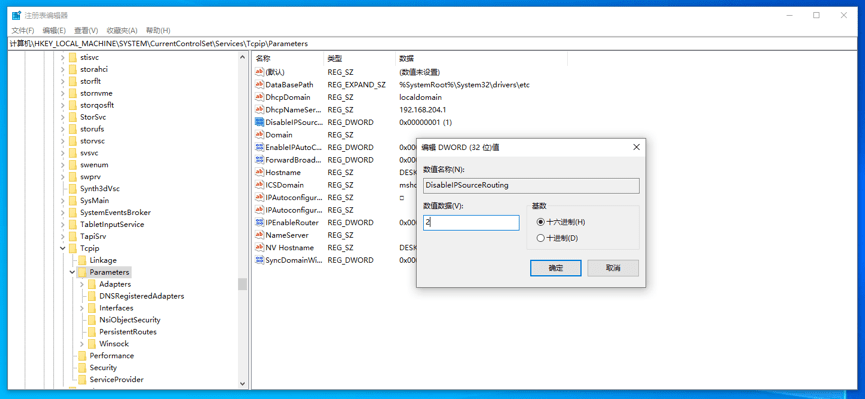Click the EnableIPAutoConfiguration DWORD icon

[260, 147]
